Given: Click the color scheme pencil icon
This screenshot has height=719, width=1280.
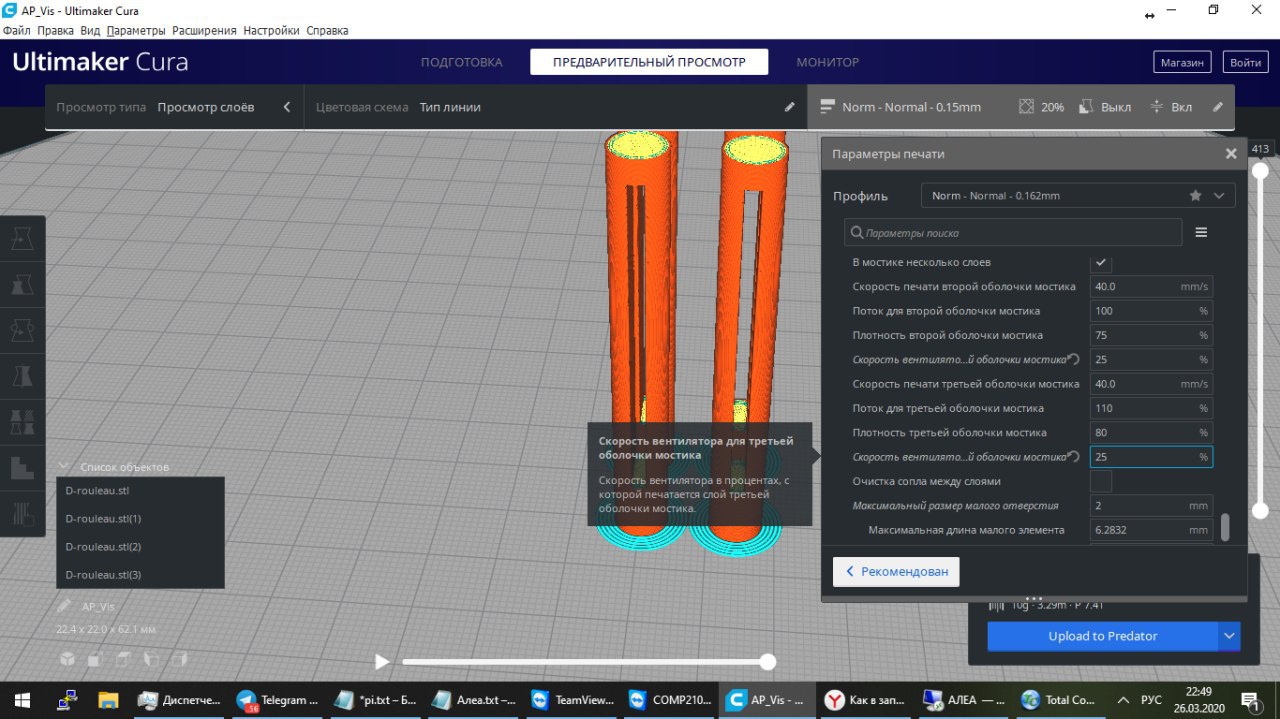Looking at the screenshot, I should [x=789, y=107].
